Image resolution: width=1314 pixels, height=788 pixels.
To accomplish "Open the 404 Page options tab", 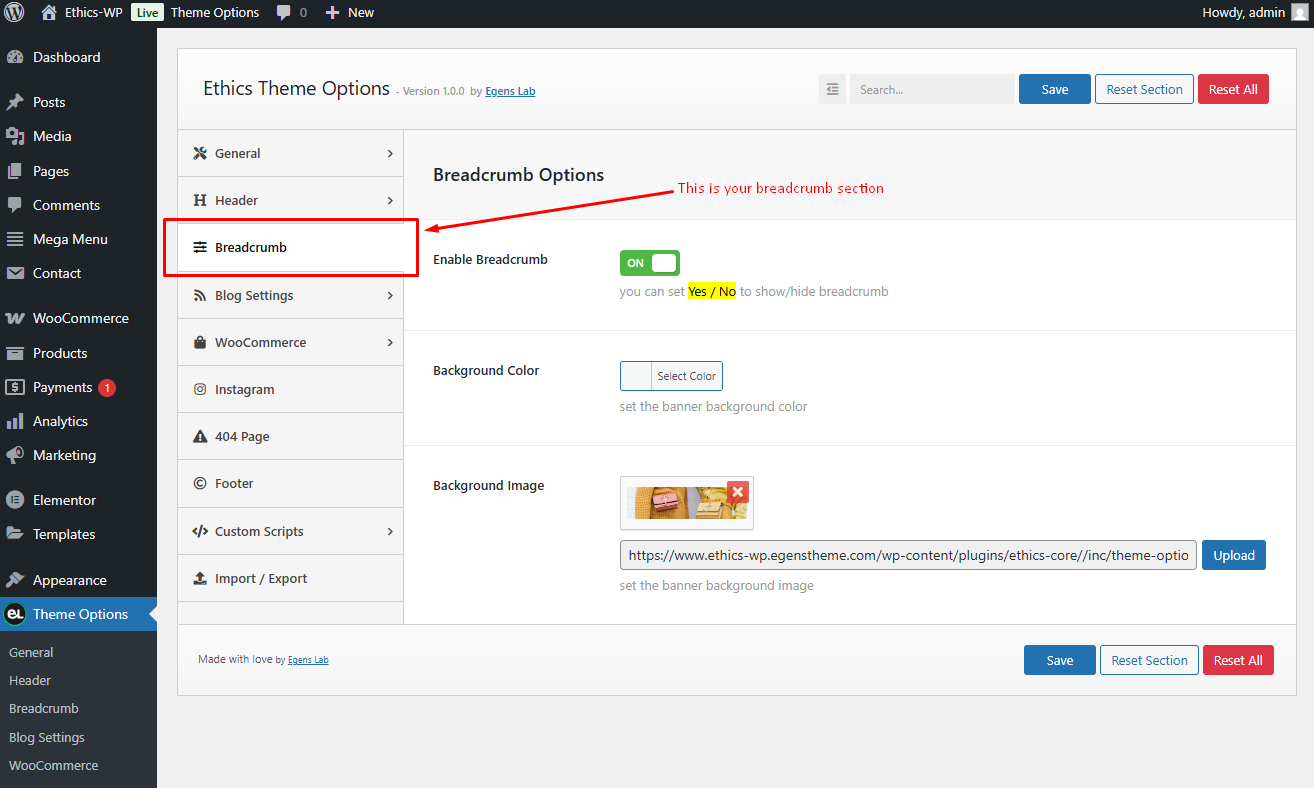I will click(291, 436).
